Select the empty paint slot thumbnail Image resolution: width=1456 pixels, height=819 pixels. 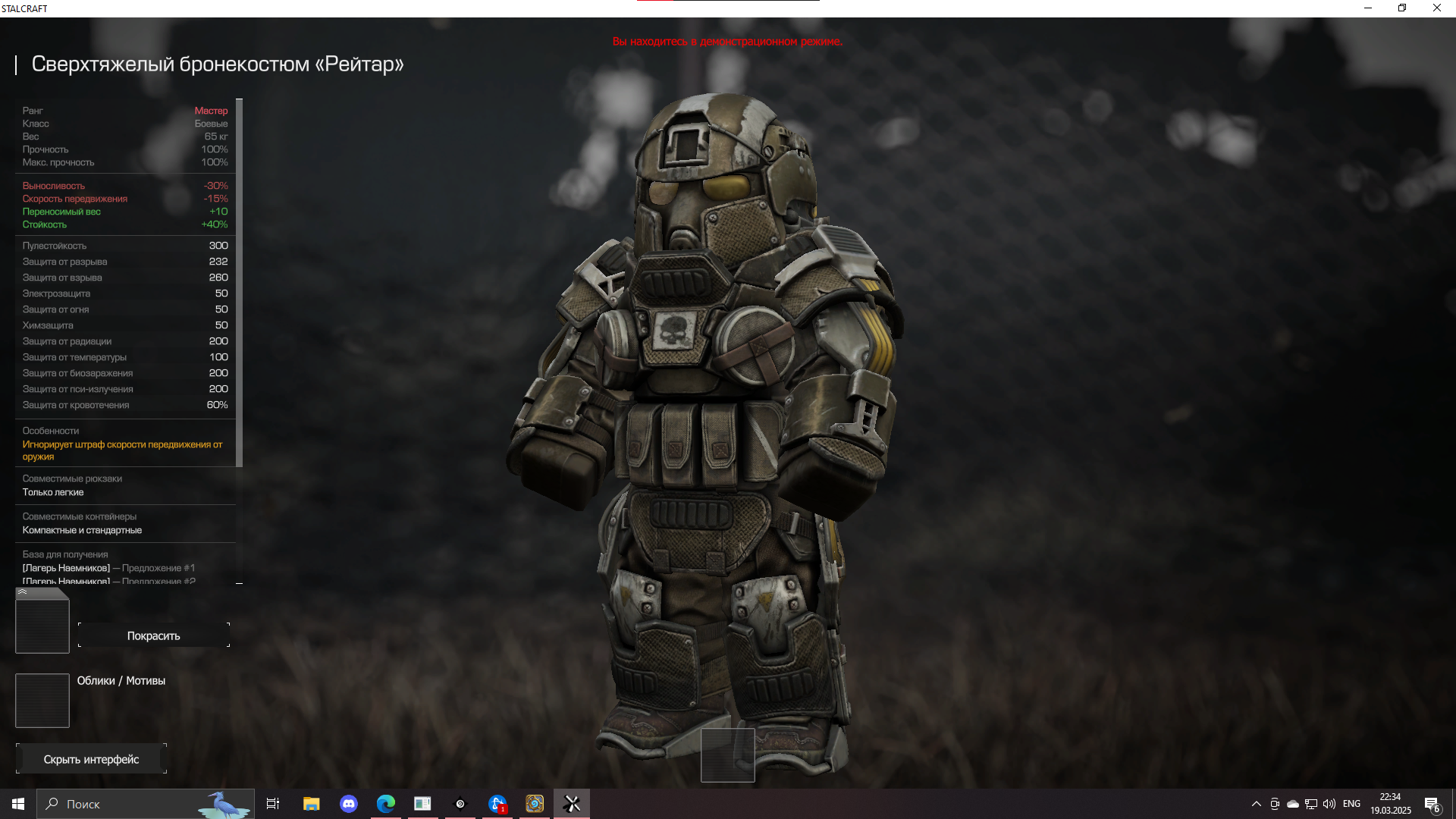click(x=42, y=626)
